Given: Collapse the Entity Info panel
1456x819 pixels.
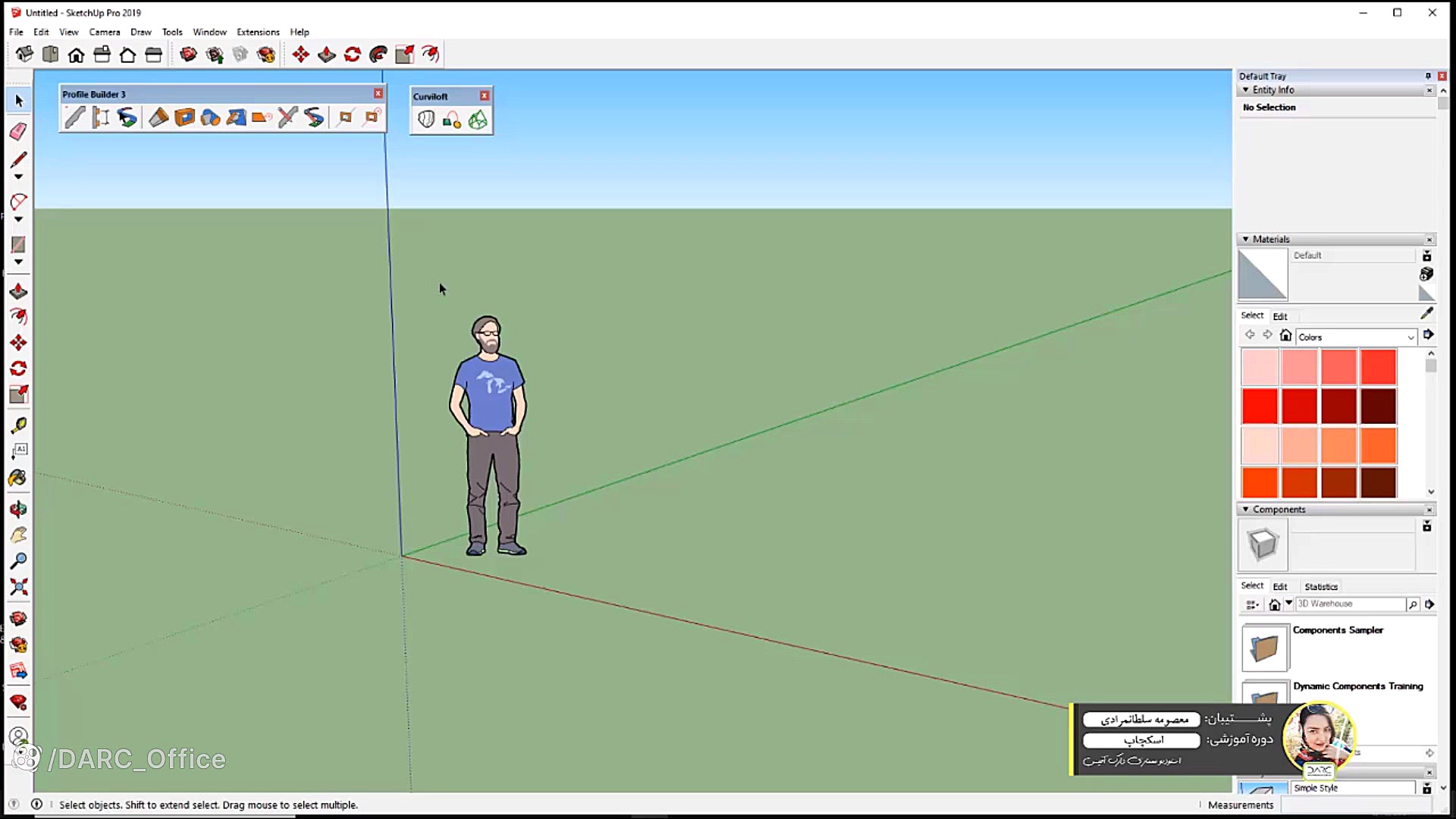Looking at the screenshot, I should [1245, 89].
